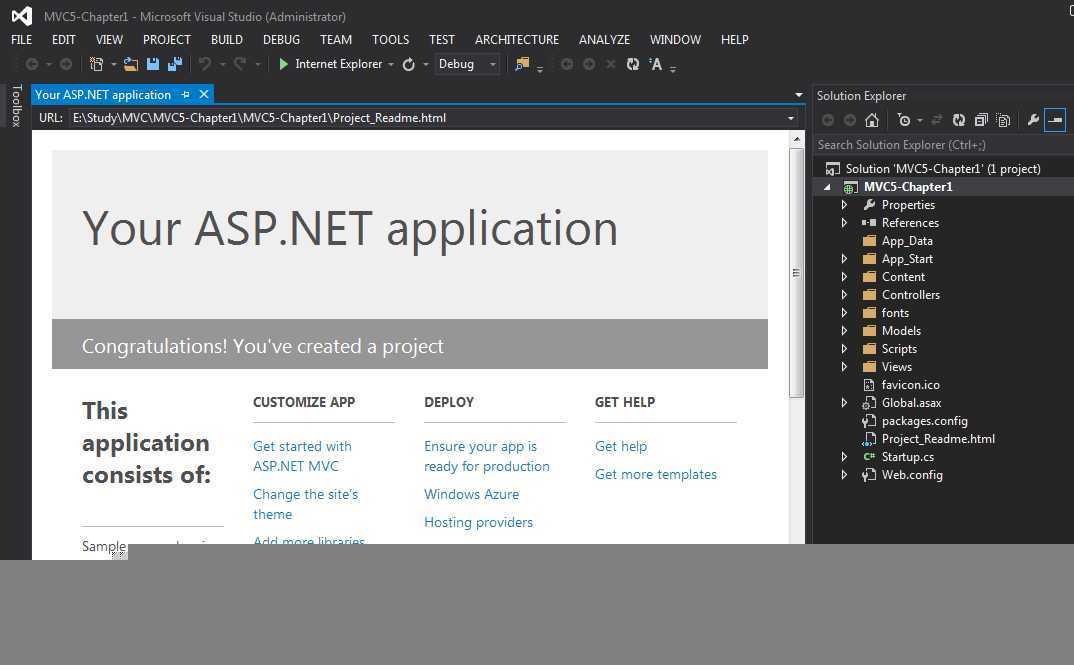Start debugging with green play arrow
This screenshot has width=1074, height=665.
[x=284, y=64]
